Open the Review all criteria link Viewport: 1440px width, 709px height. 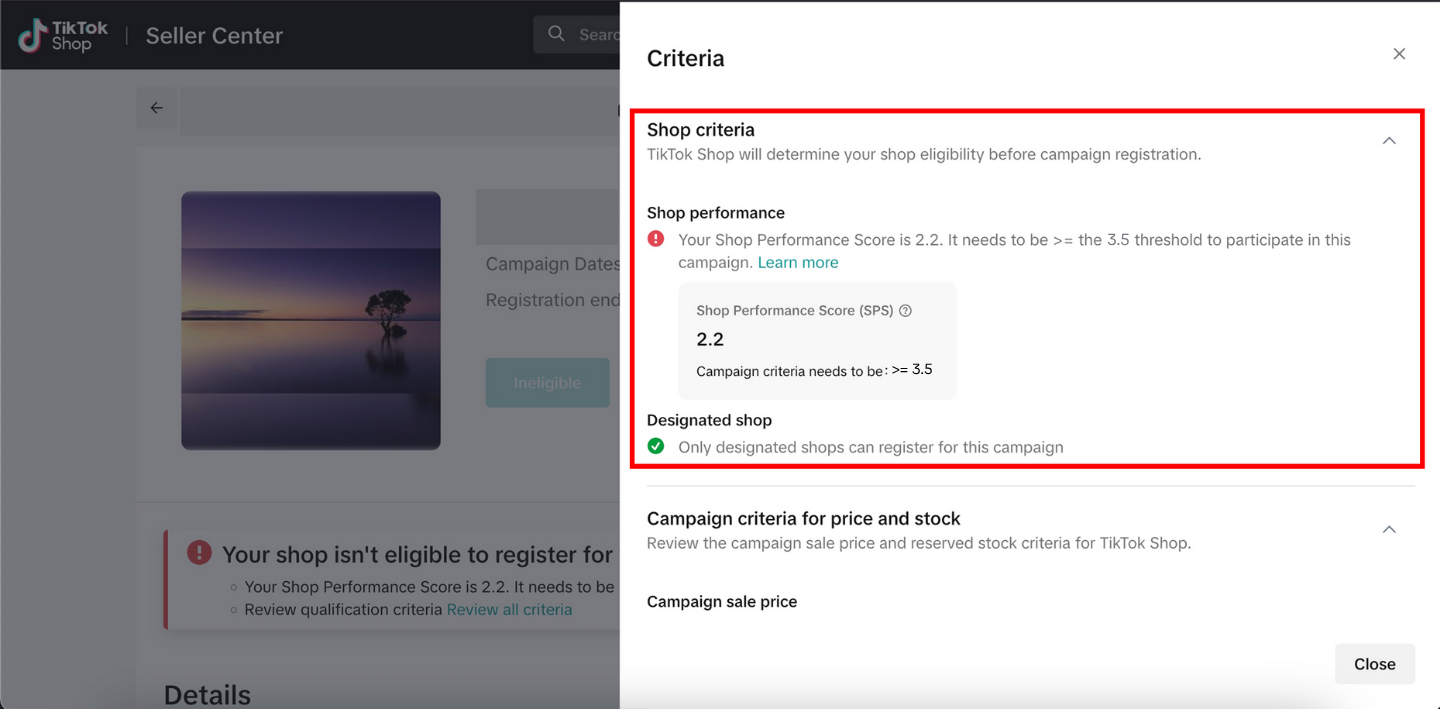[509, 610]
